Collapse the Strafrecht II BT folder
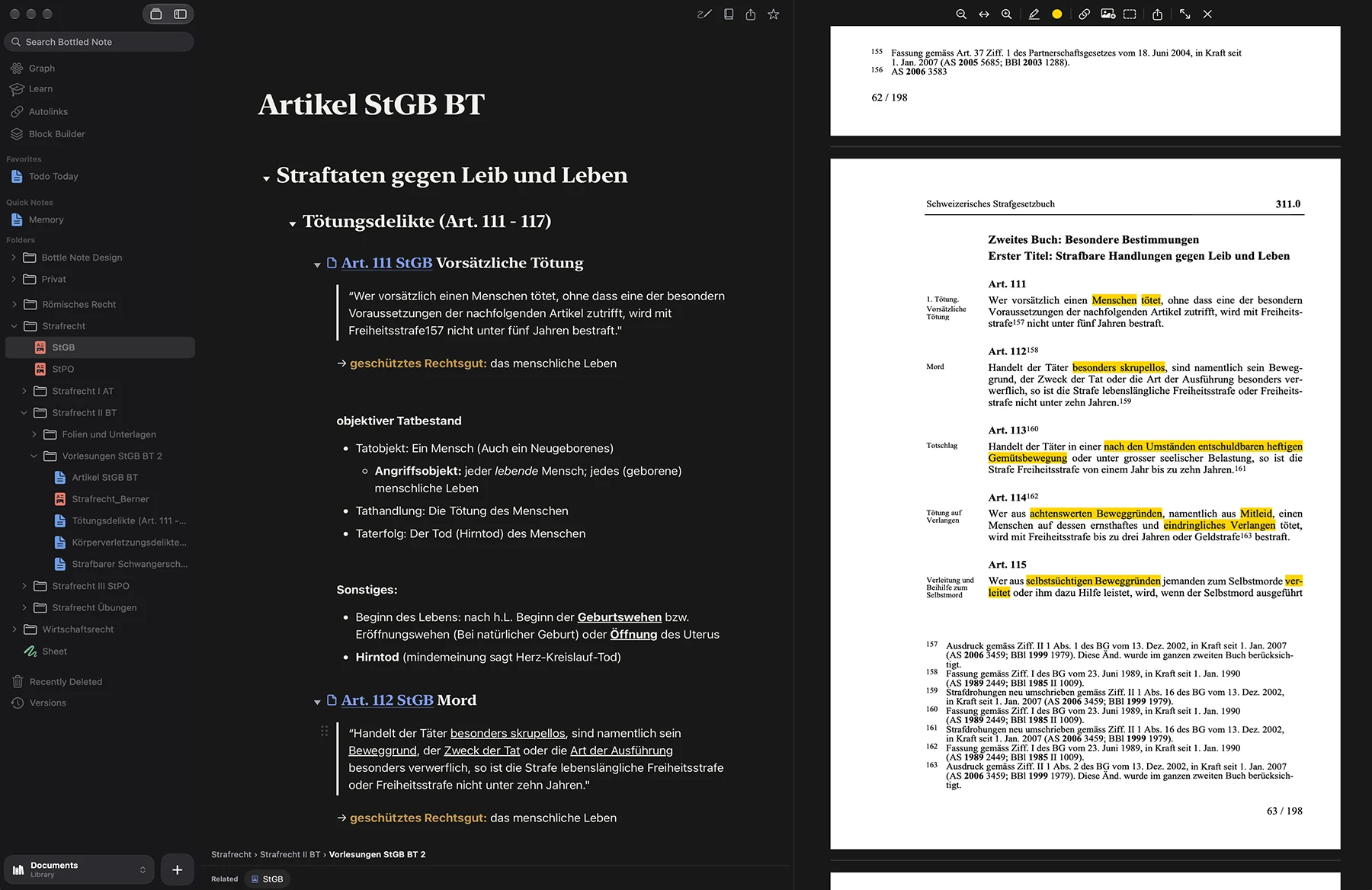Screen dimensions: 1372x890 (x=24, y=412)
